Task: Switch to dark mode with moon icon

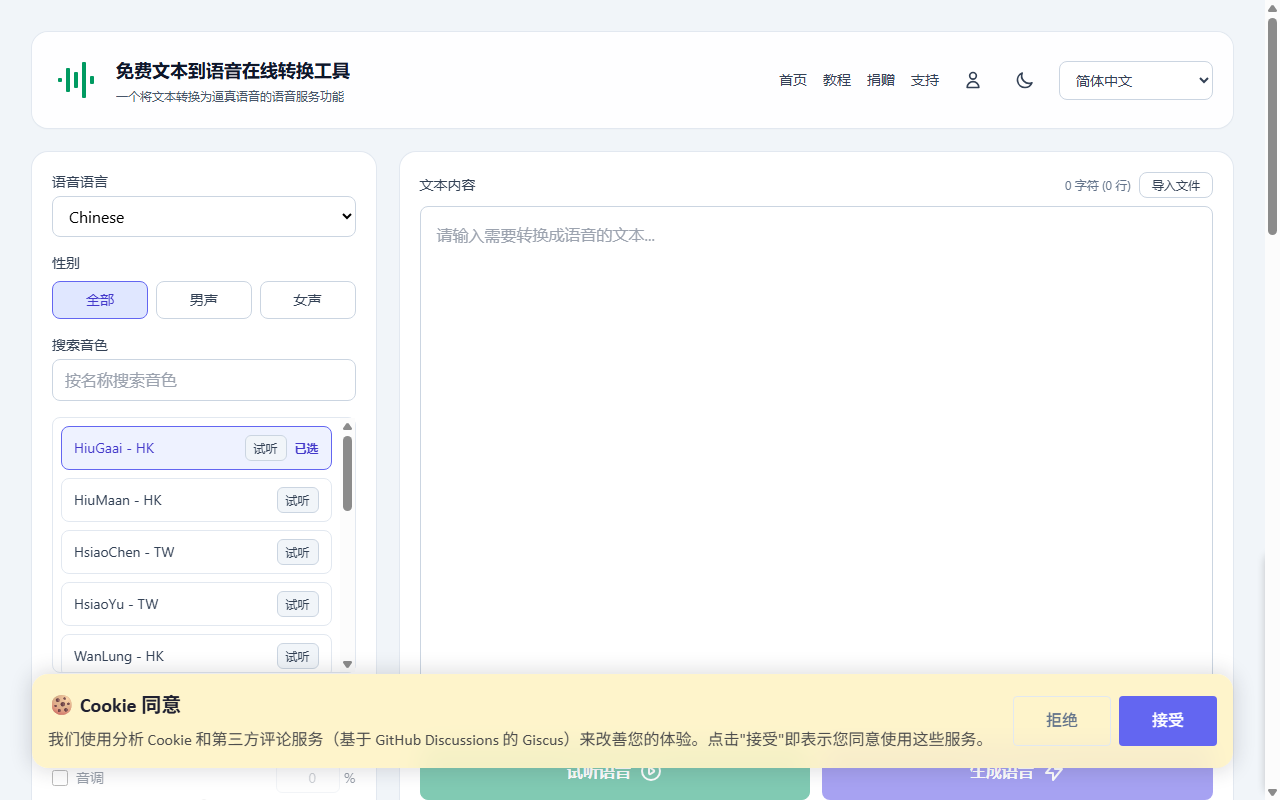Action: click(1025, 80)
